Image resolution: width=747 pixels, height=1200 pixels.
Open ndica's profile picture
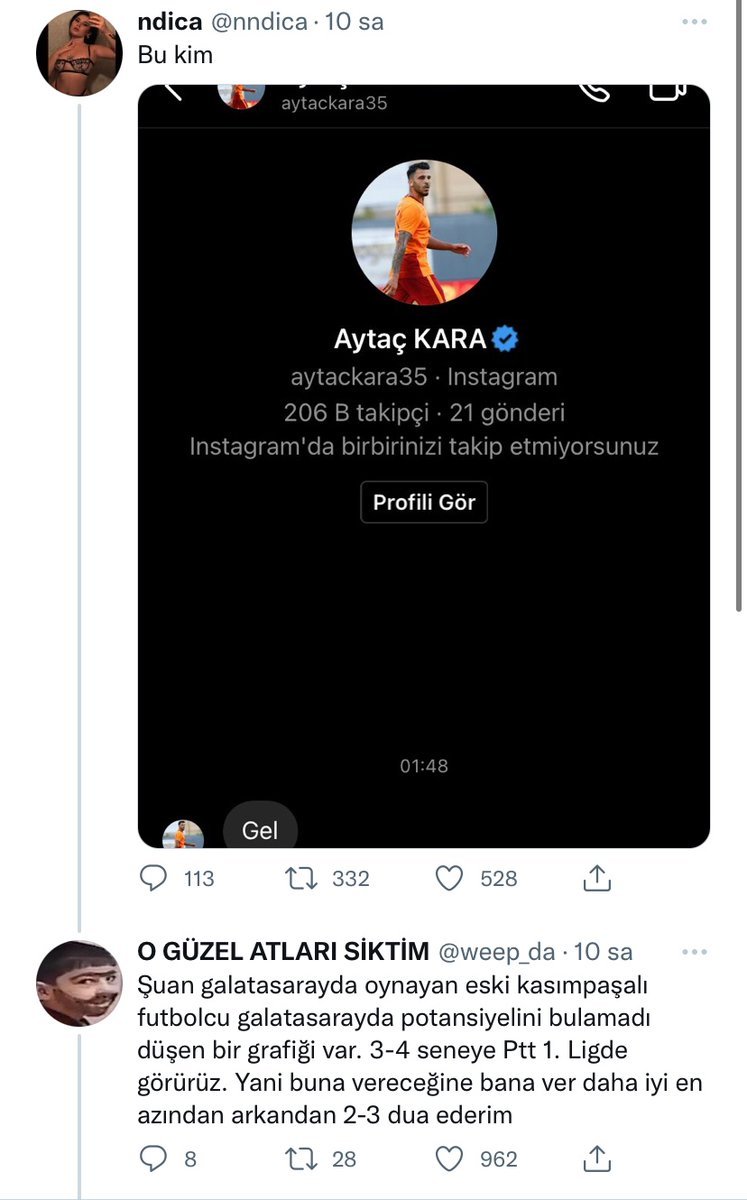(x=79, y=53)
